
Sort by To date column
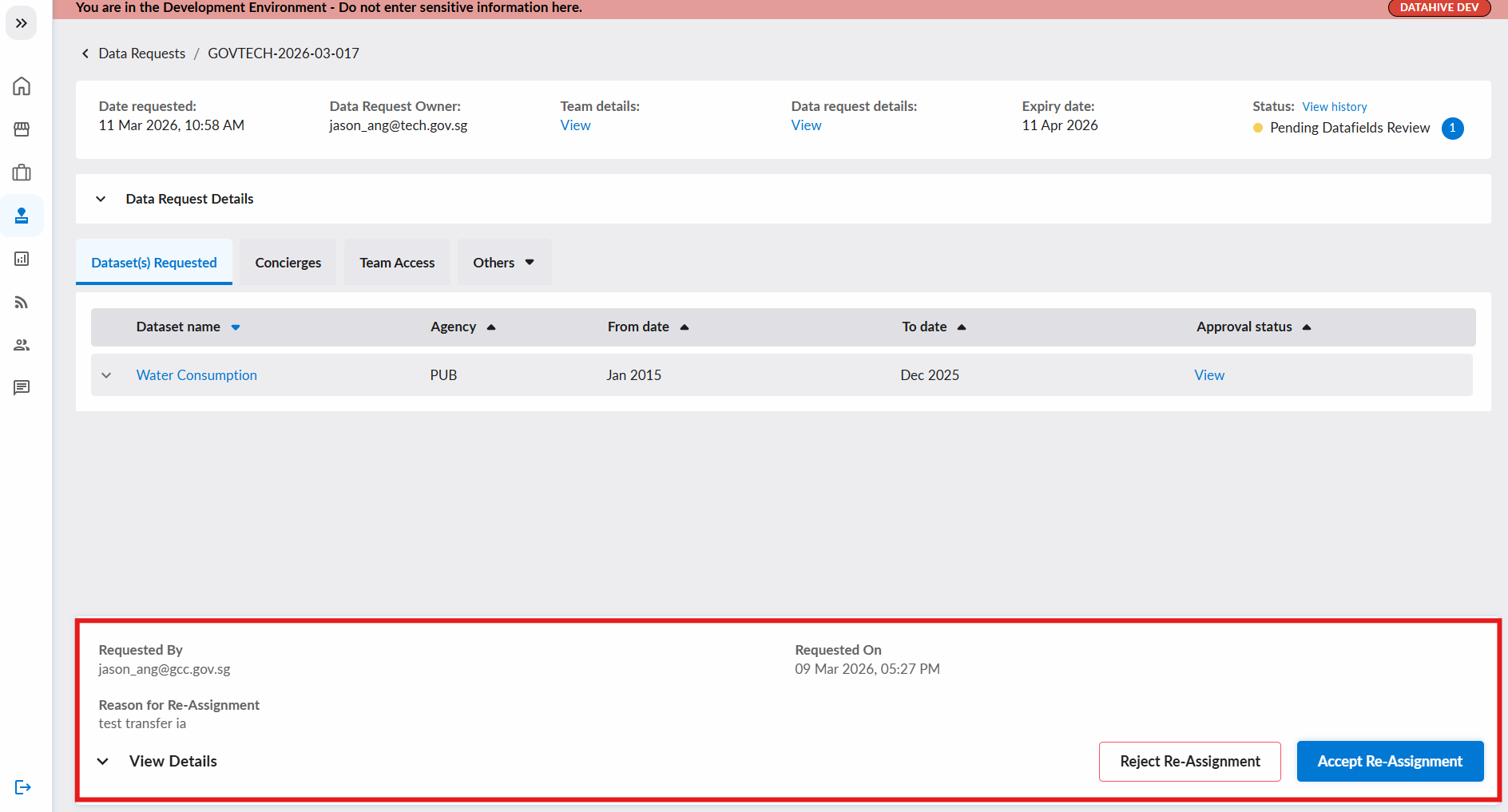934,327
